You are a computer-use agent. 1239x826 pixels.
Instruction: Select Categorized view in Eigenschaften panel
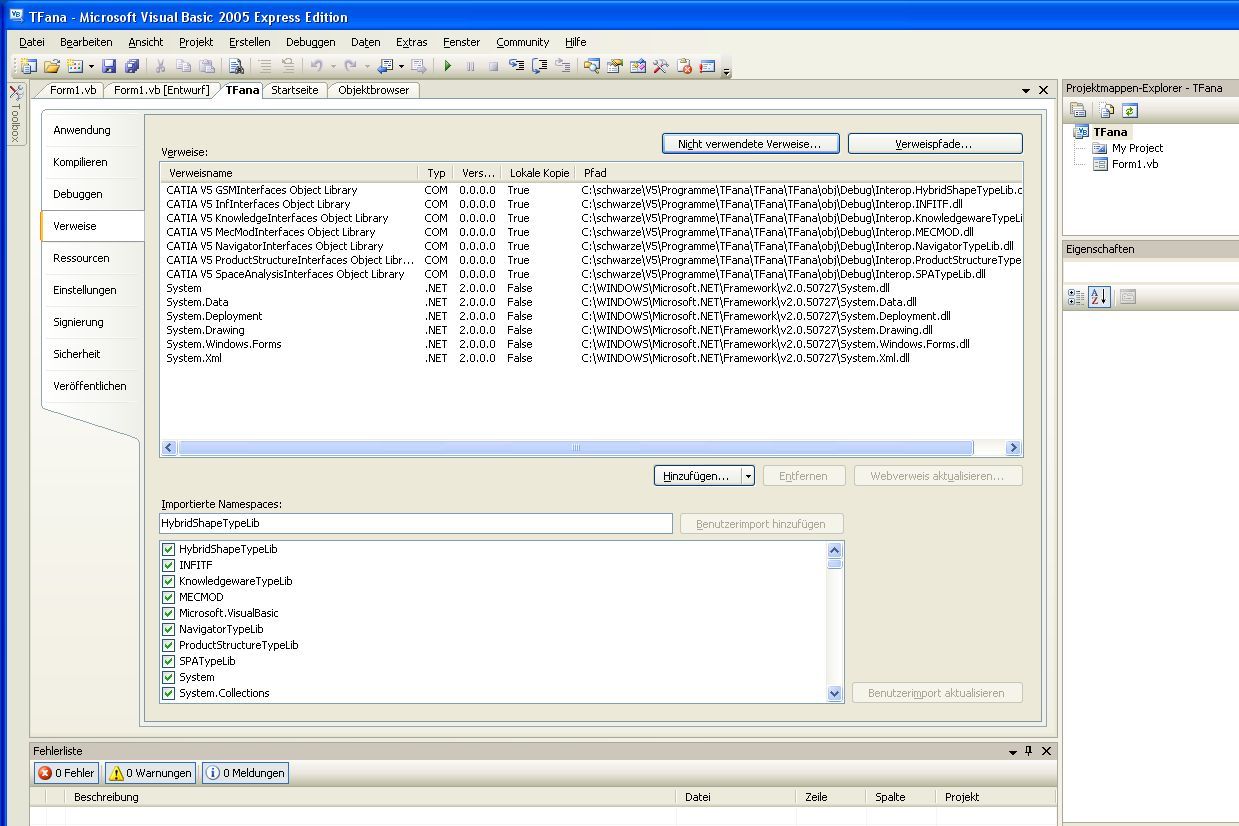point(1076,297)
